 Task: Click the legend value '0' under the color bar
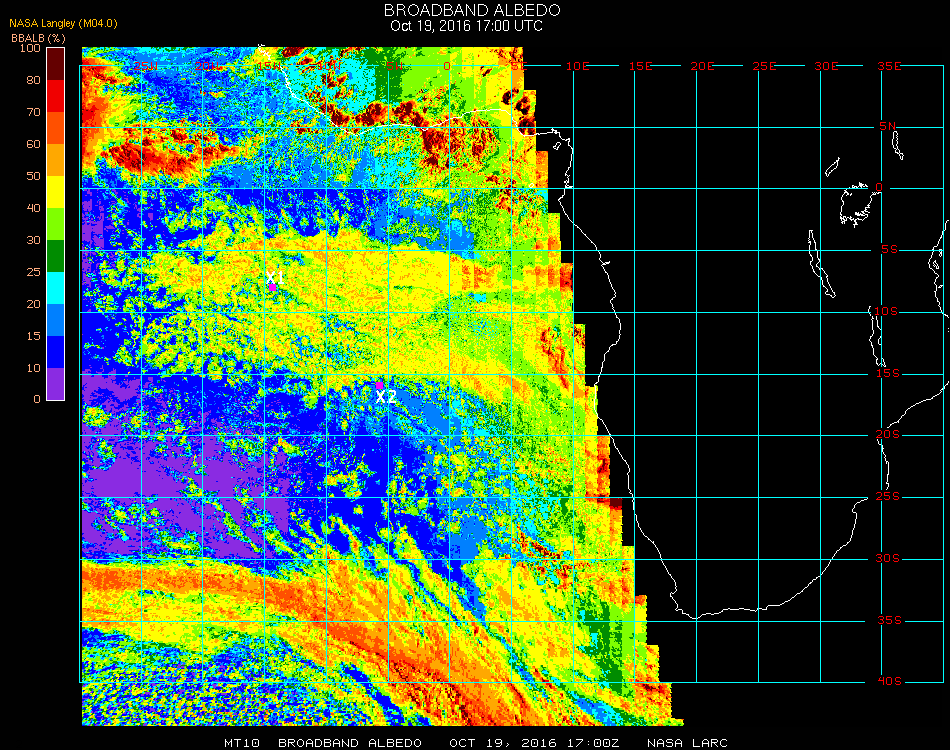click(37, 399)
